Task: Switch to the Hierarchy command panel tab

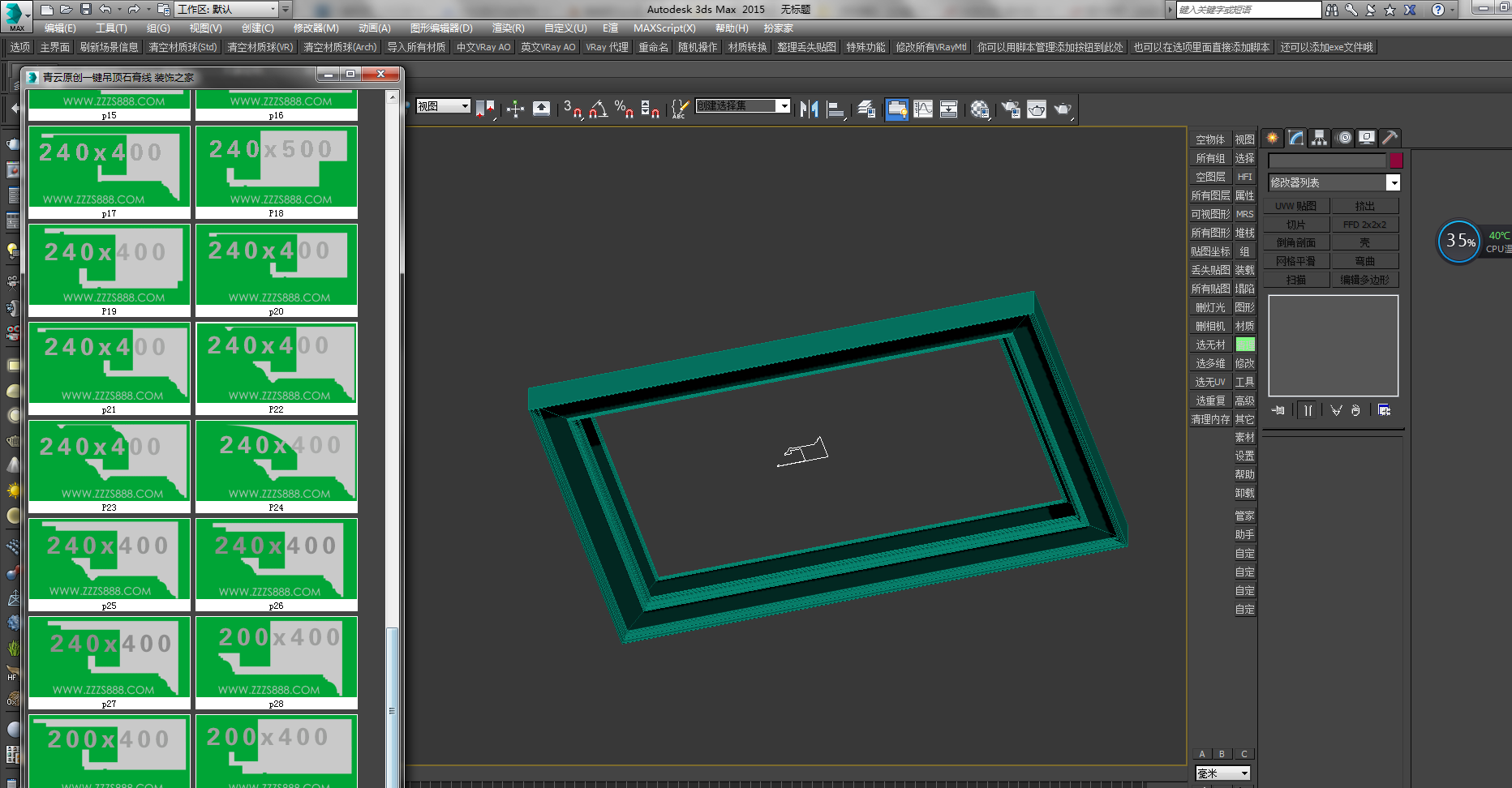Action: click(x=1320, y=138)
